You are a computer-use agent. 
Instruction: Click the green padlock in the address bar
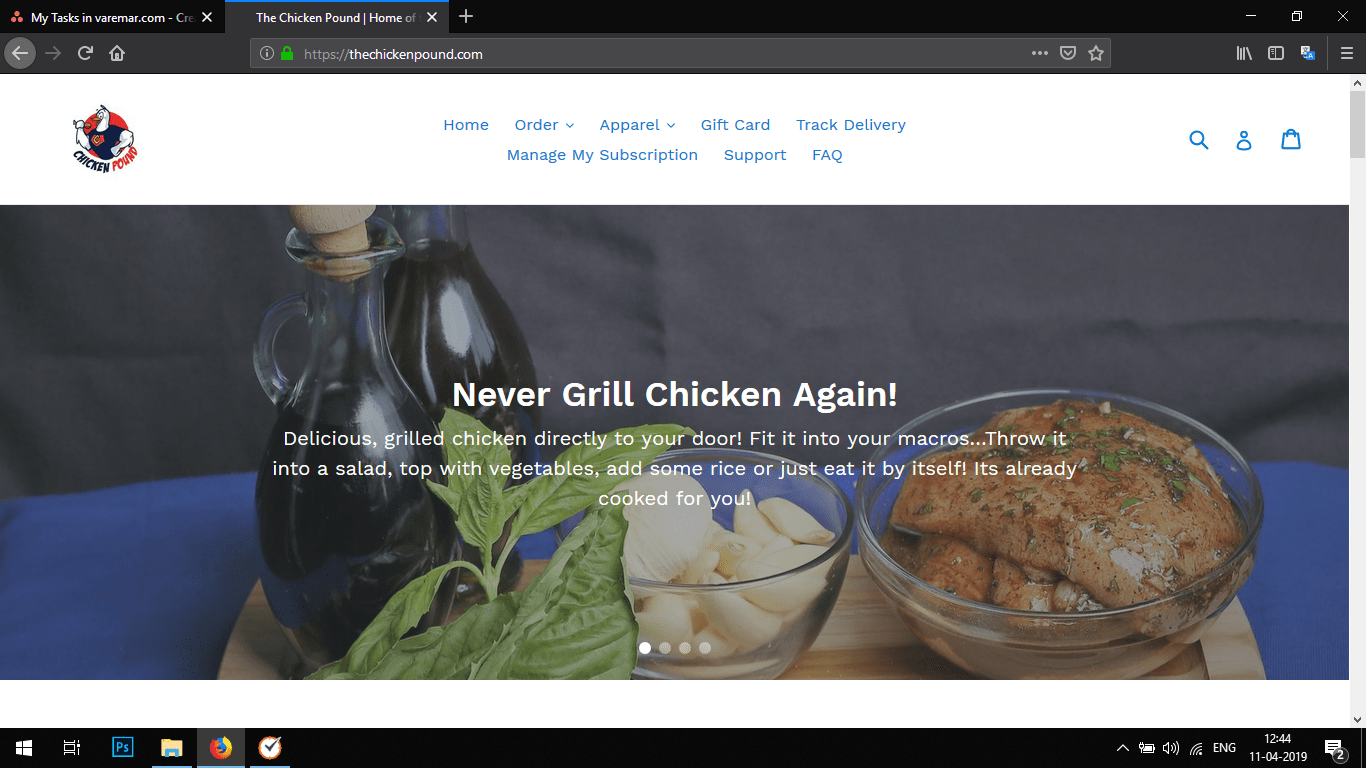[287, 54]
